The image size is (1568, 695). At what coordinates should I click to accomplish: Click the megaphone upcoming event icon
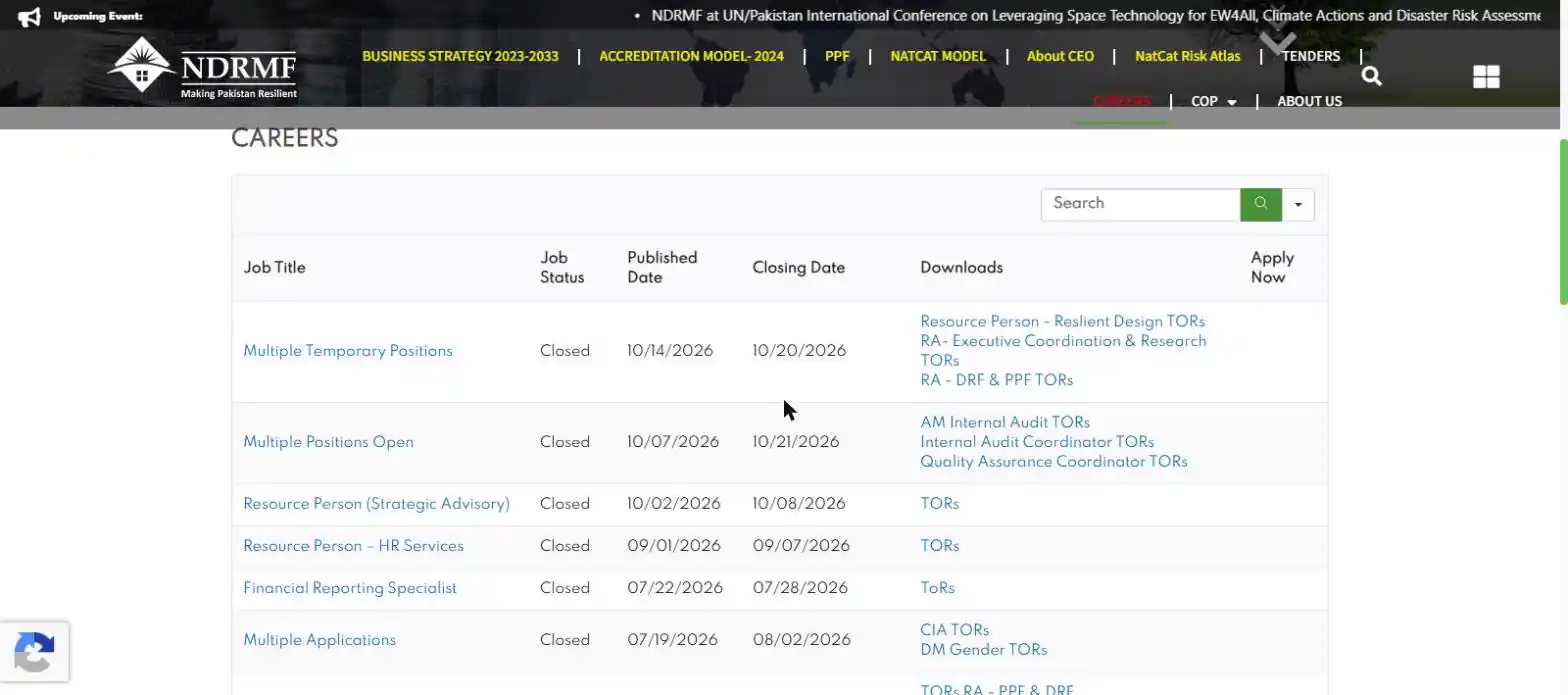tap(30, 16)
